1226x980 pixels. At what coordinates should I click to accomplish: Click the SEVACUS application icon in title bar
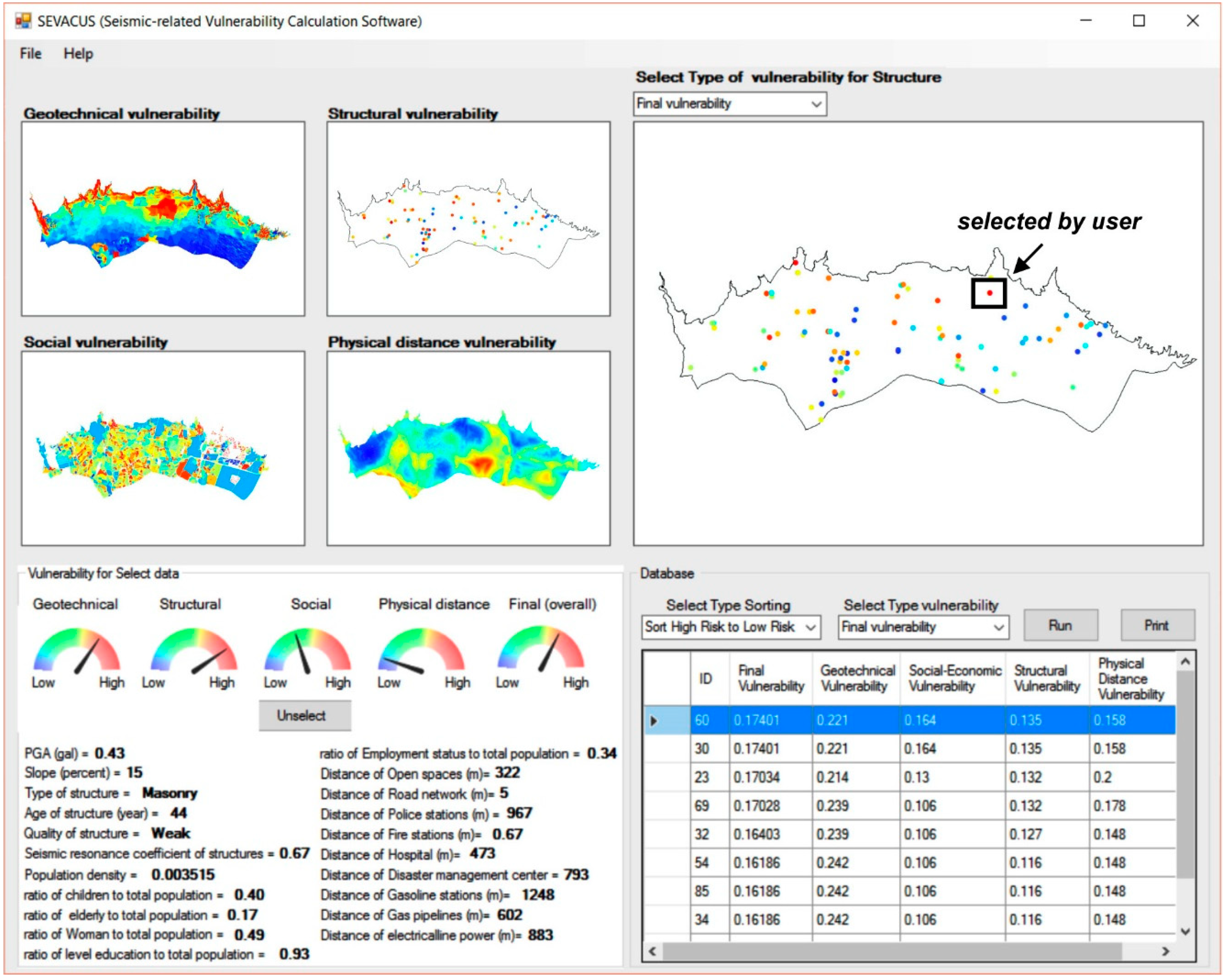[23, 21]
